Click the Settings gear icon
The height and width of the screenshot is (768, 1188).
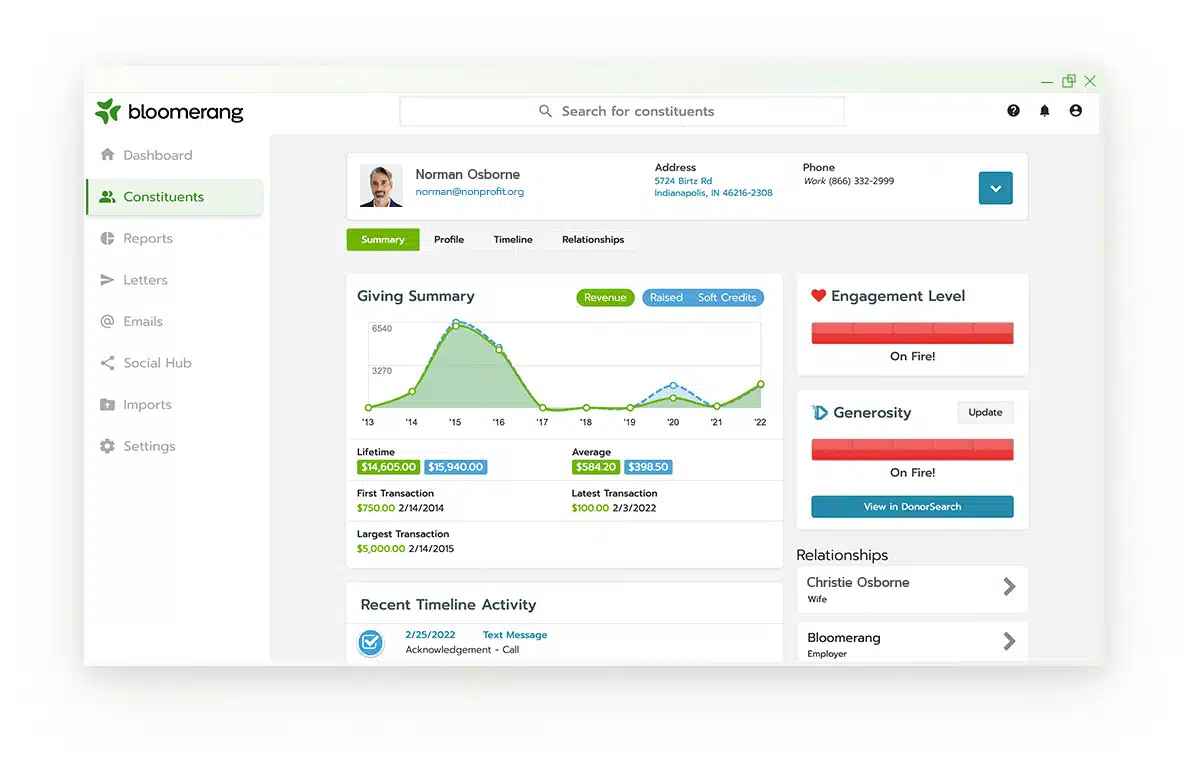tap(108, 446)
